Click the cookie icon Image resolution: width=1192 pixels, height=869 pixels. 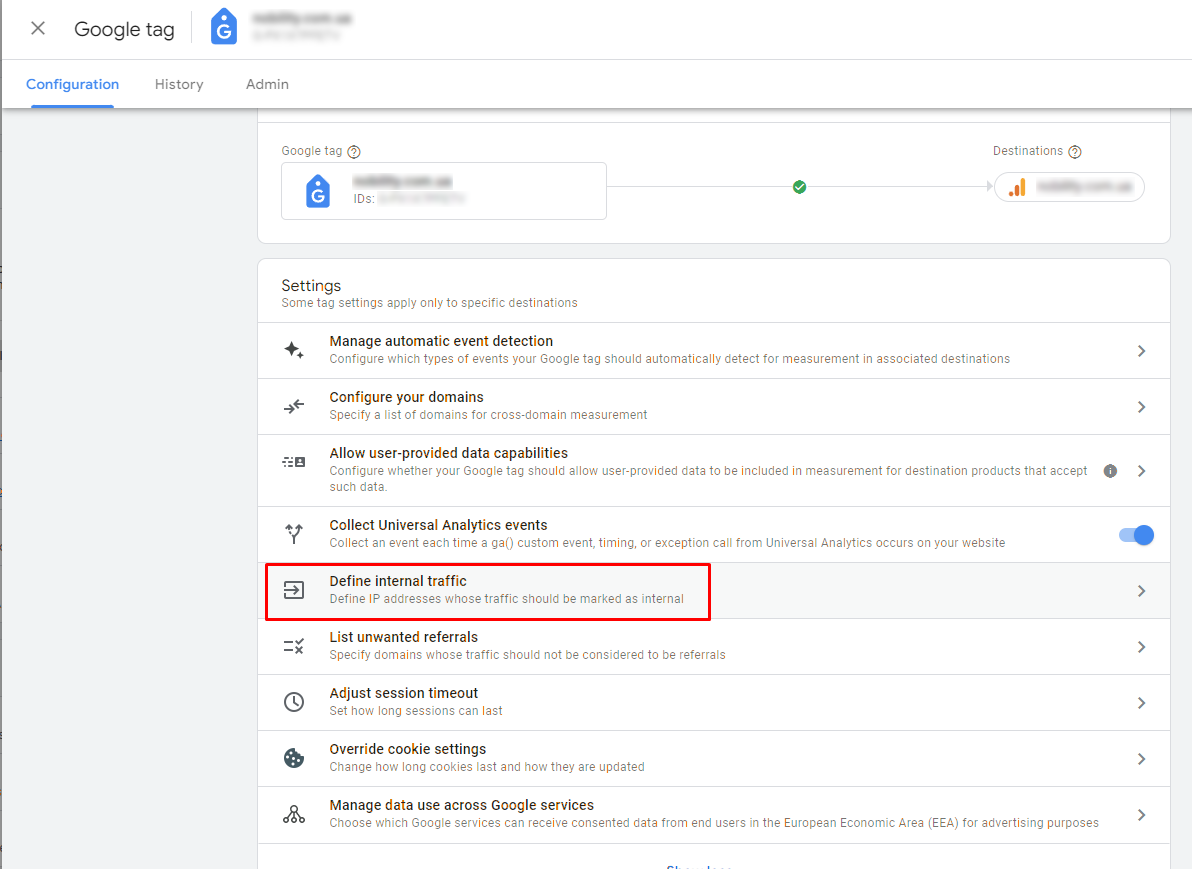[x=293, y=758]
